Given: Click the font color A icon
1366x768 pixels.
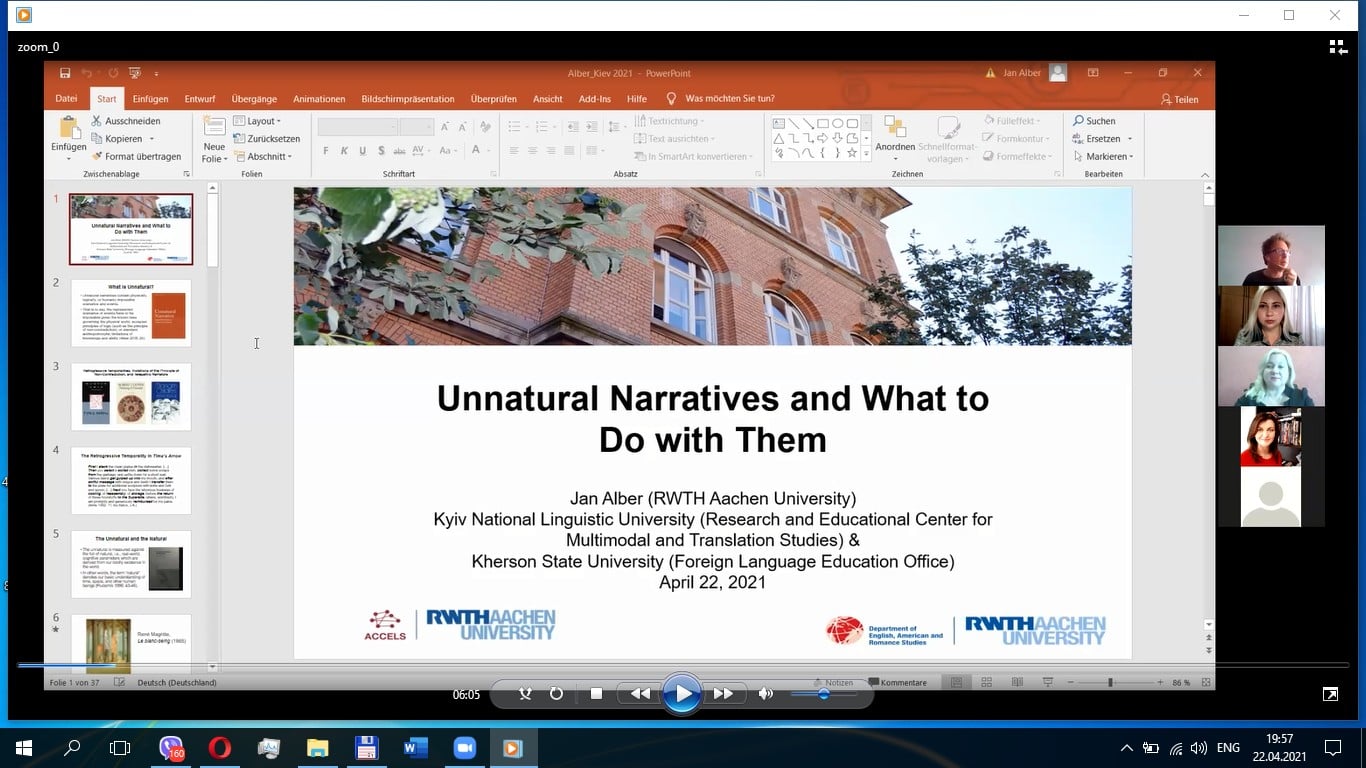Looking at the screenshot, I should [476, 151].
